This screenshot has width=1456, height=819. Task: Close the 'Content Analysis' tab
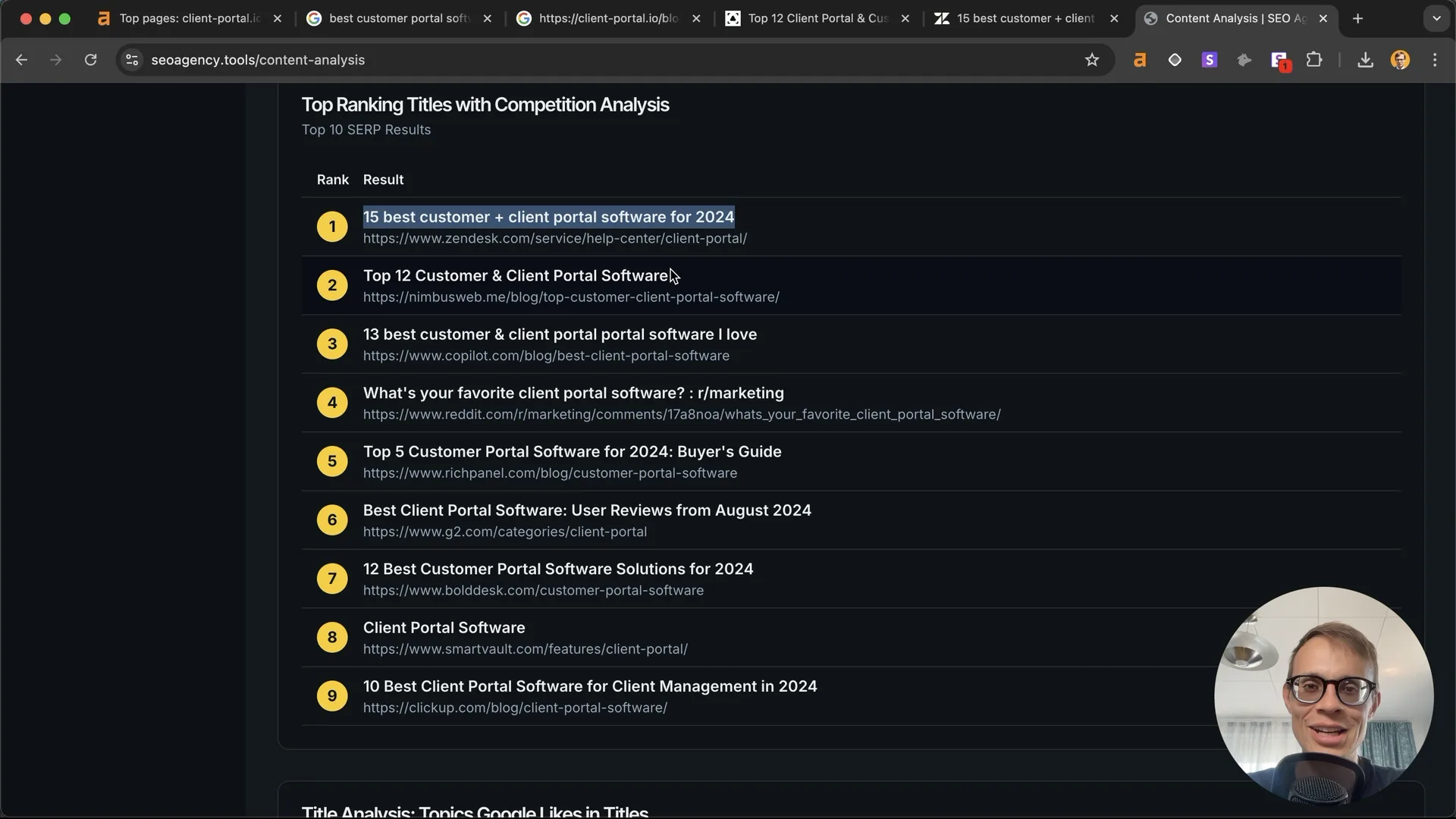(1323, 18)
